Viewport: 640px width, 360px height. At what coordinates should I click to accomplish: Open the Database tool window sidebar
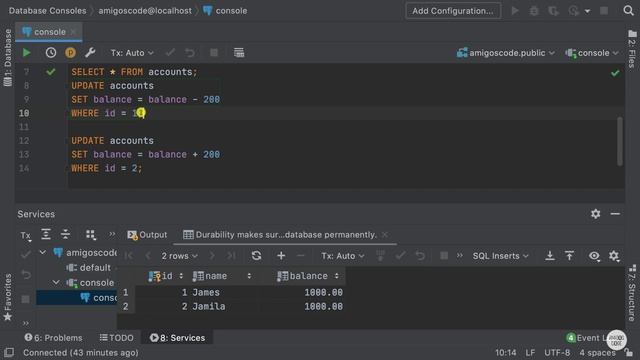coord(7,57)
